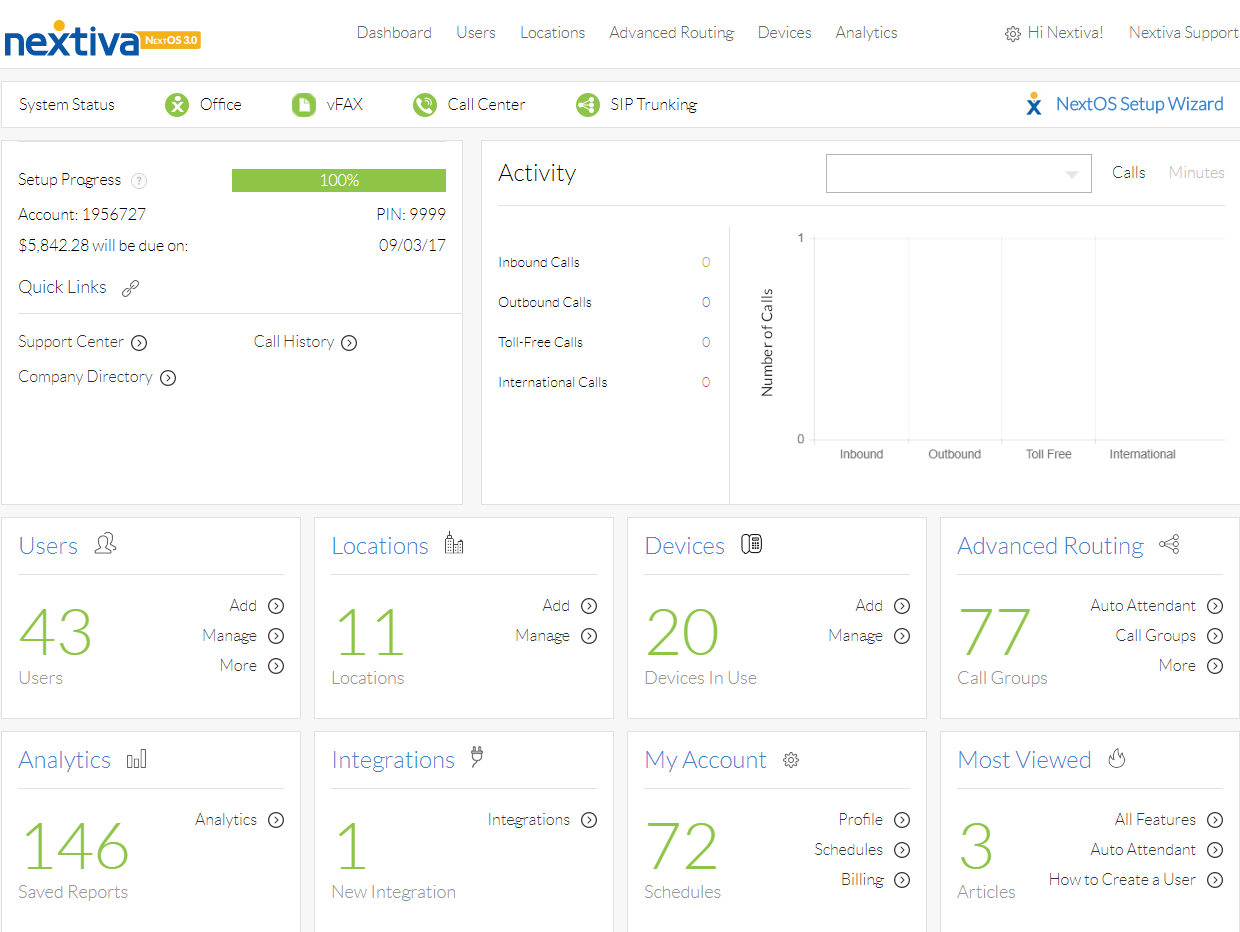Click the International Calls activity row

pyautogui.click(x=604, y=383)
